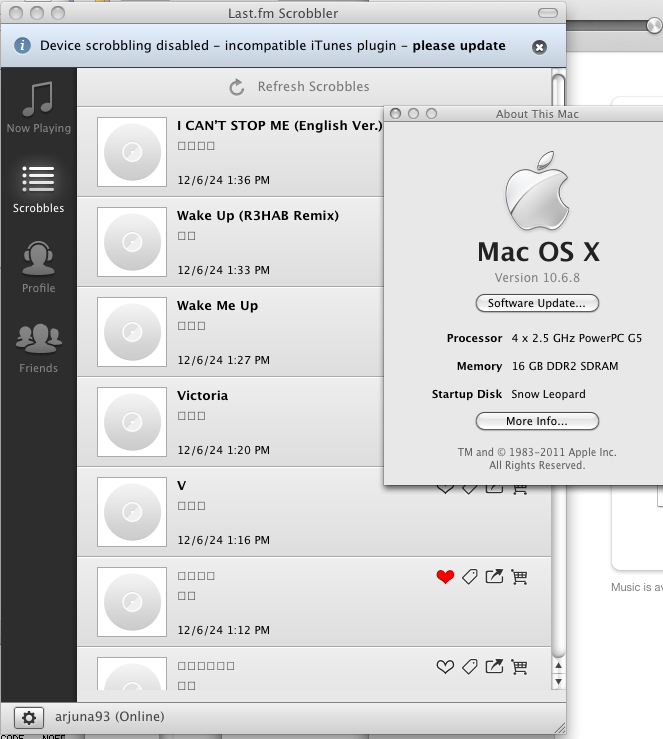
Task: Share the bottom partially visible track
Action: [494, 666]
